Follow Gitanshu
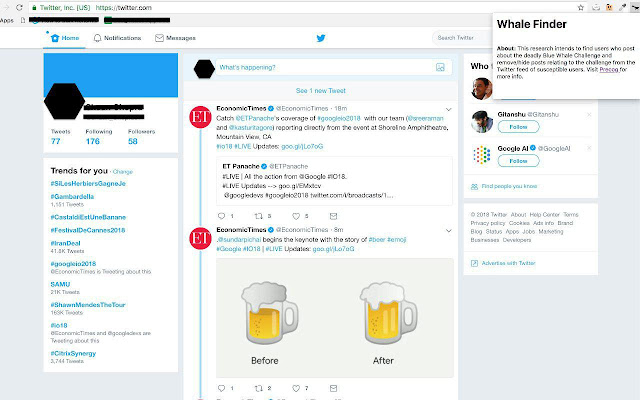 point(518,127)
